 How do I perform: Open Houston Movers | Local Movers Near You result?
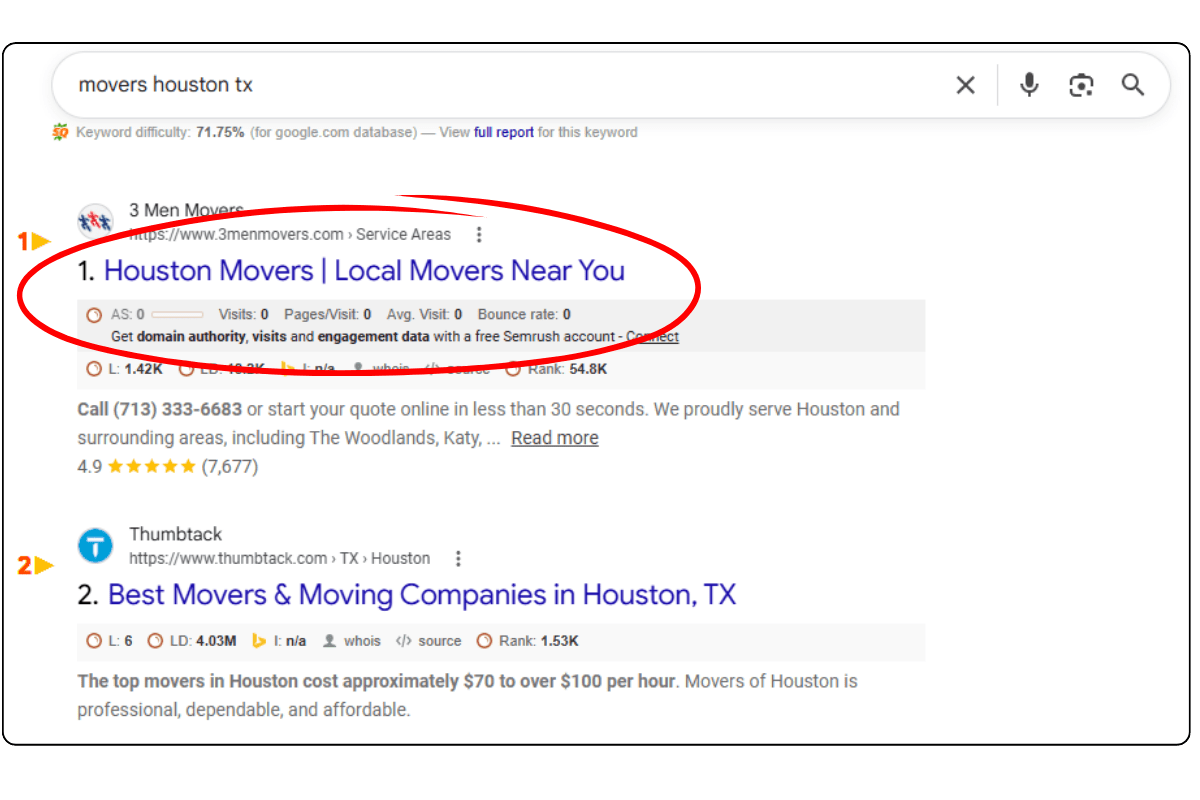[364, 271]
